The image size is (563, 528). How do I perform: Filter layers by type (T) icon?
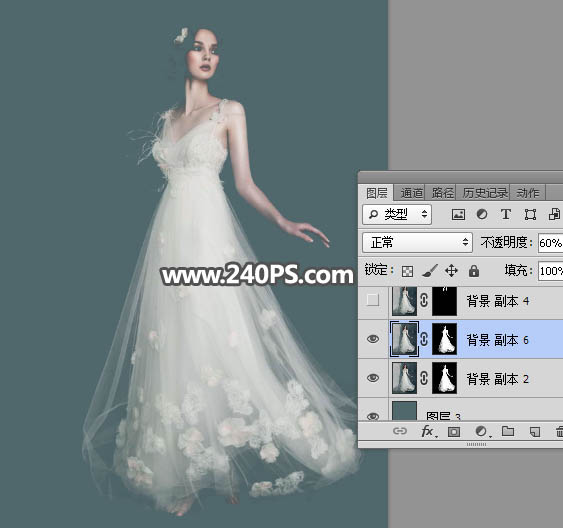pos(506,215)
